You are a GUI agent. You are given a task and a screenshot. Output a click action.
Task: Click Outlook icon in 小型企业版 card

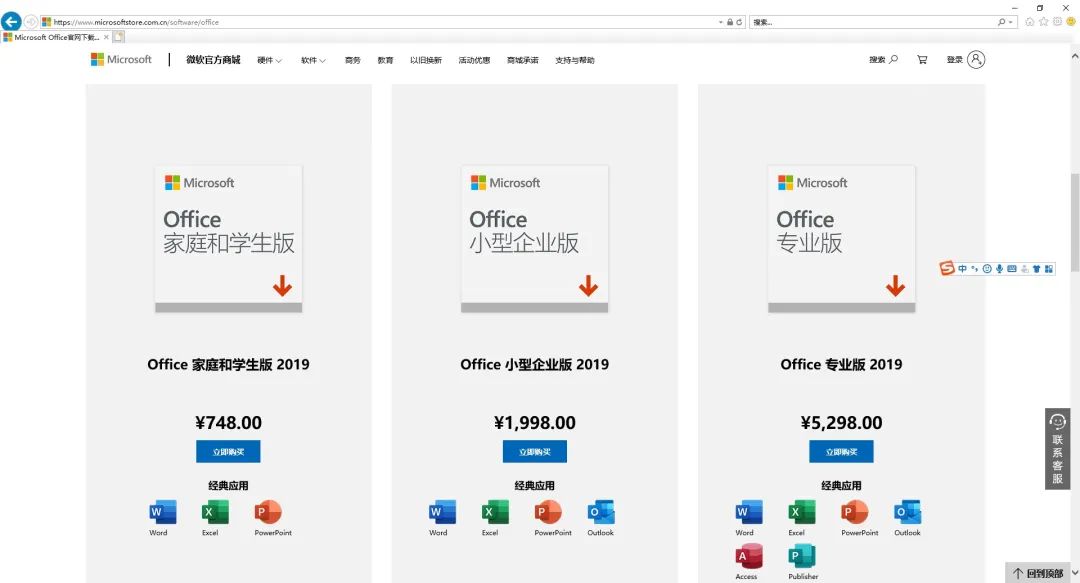[601, 512]
